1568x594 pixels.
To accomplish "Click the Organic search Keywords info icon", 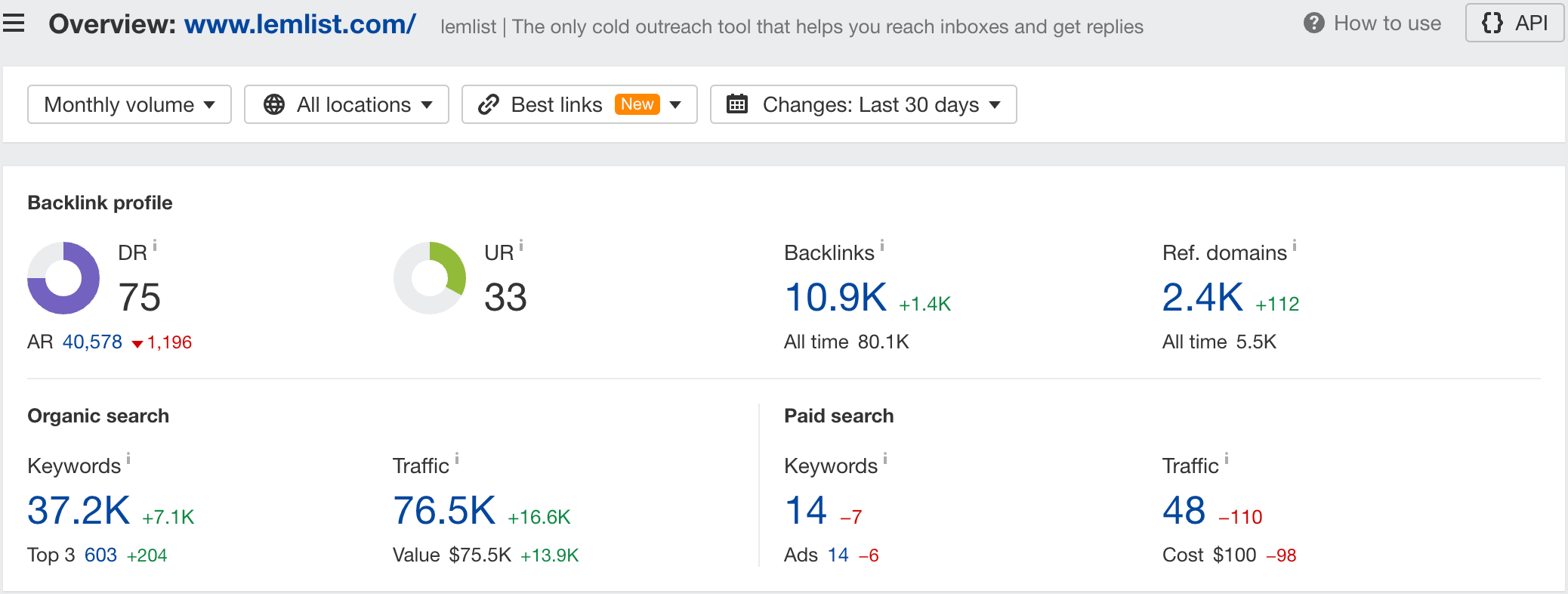I will [128, 459].
